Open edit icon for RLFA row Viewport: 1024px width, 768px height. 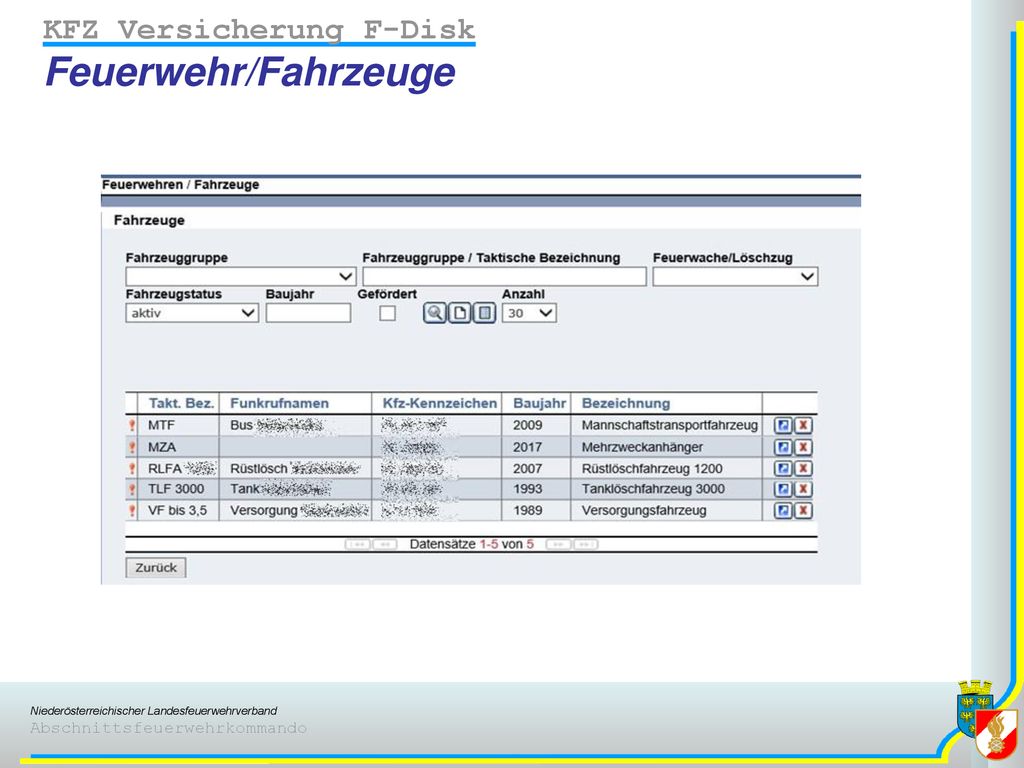(x=783, y=469)
